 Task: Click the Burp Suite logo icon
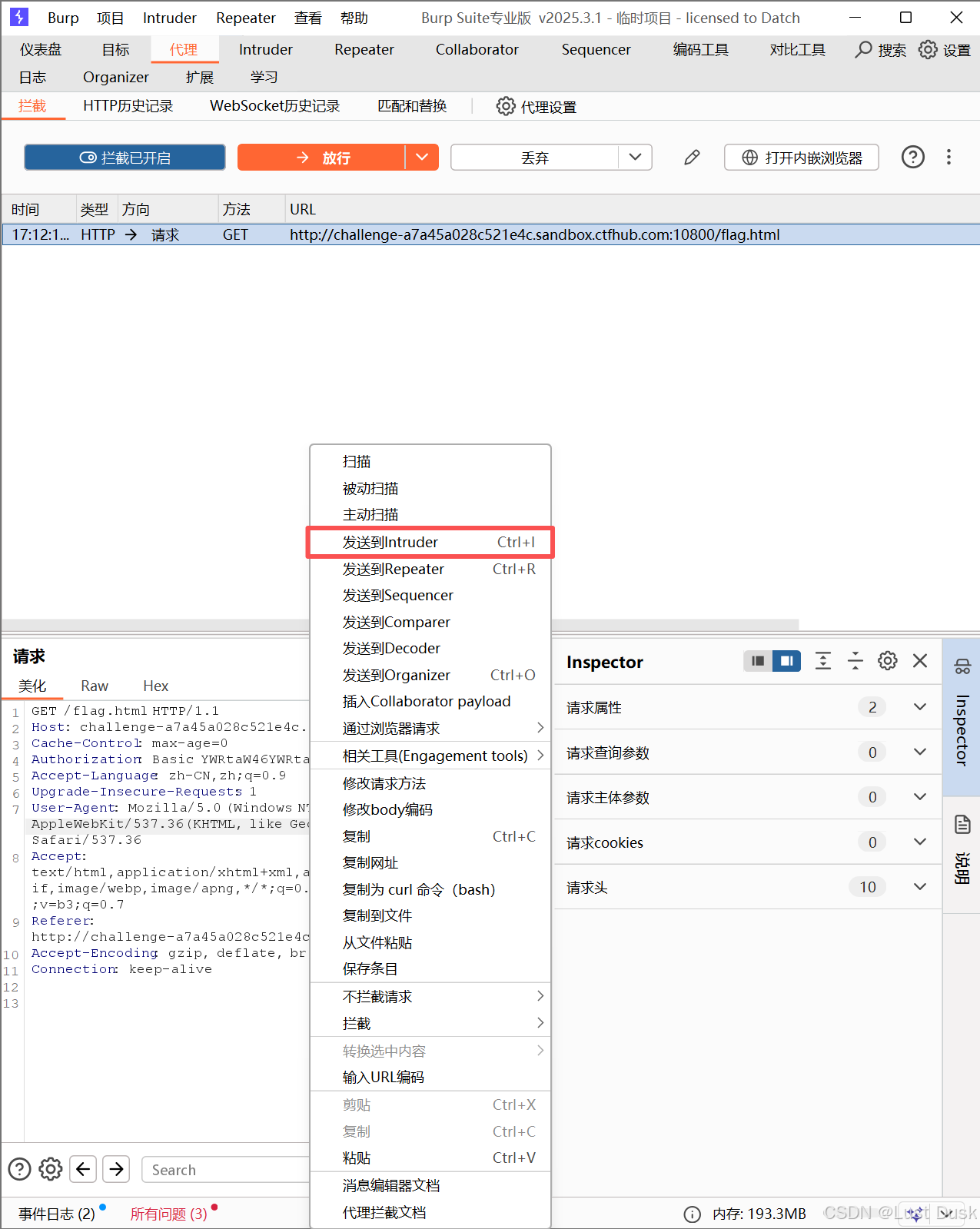click(x=18, y=17)
